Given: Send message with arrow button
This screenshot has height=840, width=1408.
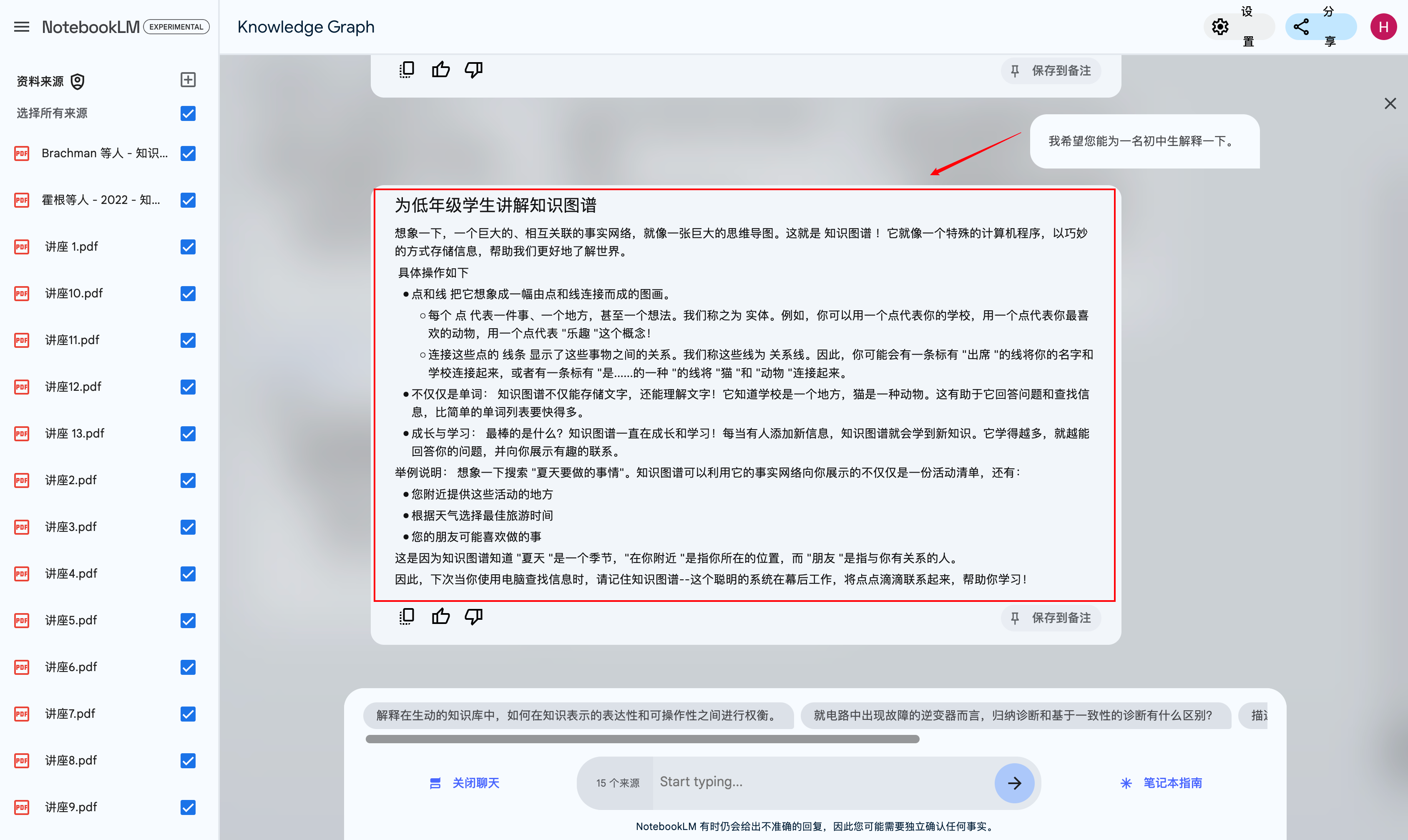Looking at the screenshot, I should tap(1014, 783).
